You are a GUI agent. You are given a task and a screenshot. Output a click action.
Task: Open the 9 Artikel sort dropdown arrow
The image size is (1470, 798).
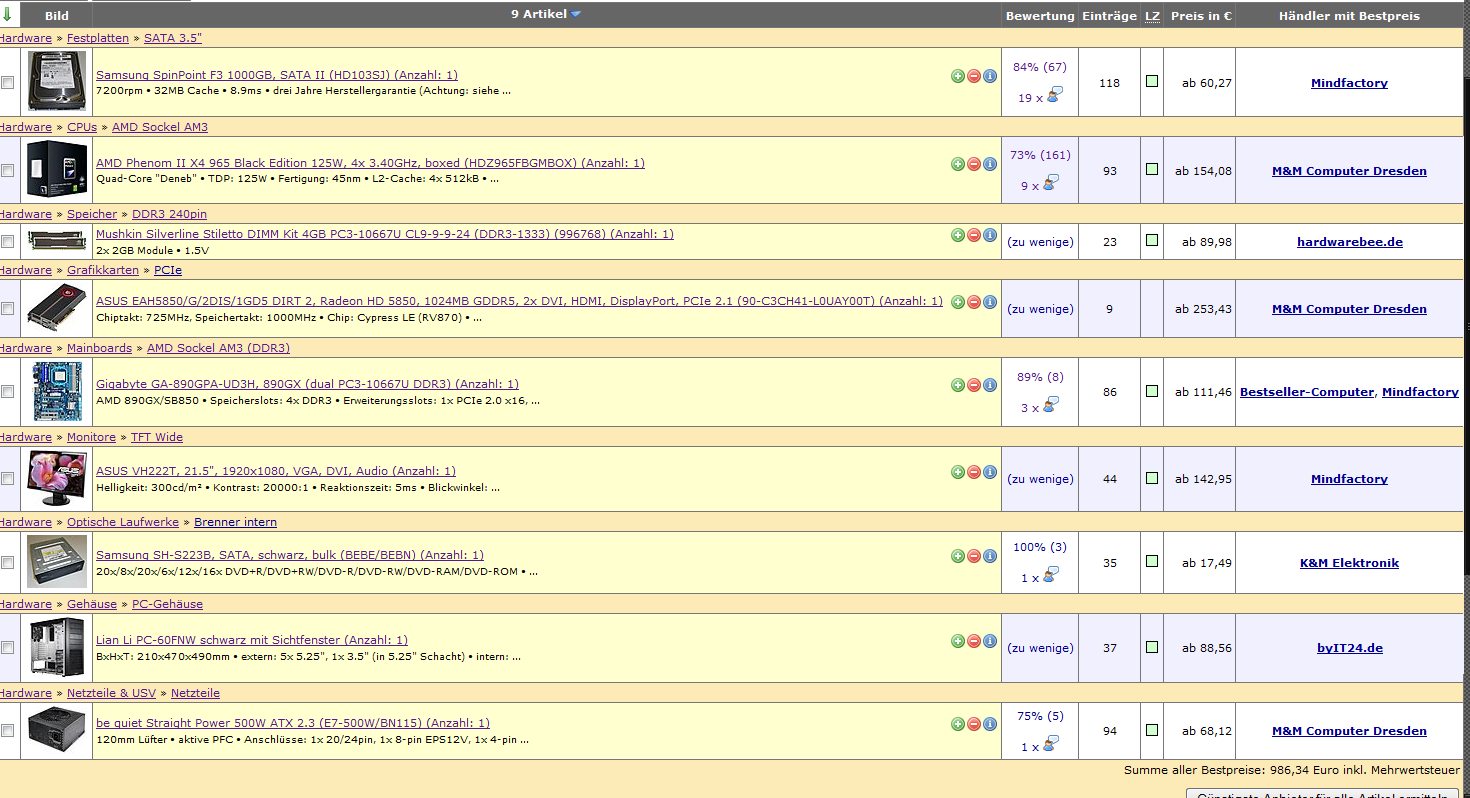point(576,15)
